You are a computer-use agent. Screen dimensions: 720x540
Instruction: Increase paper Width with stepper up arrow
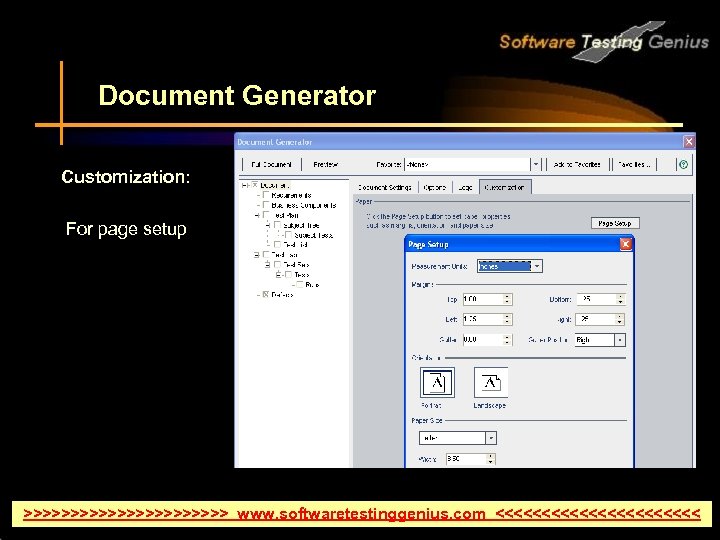click(491, 456)
